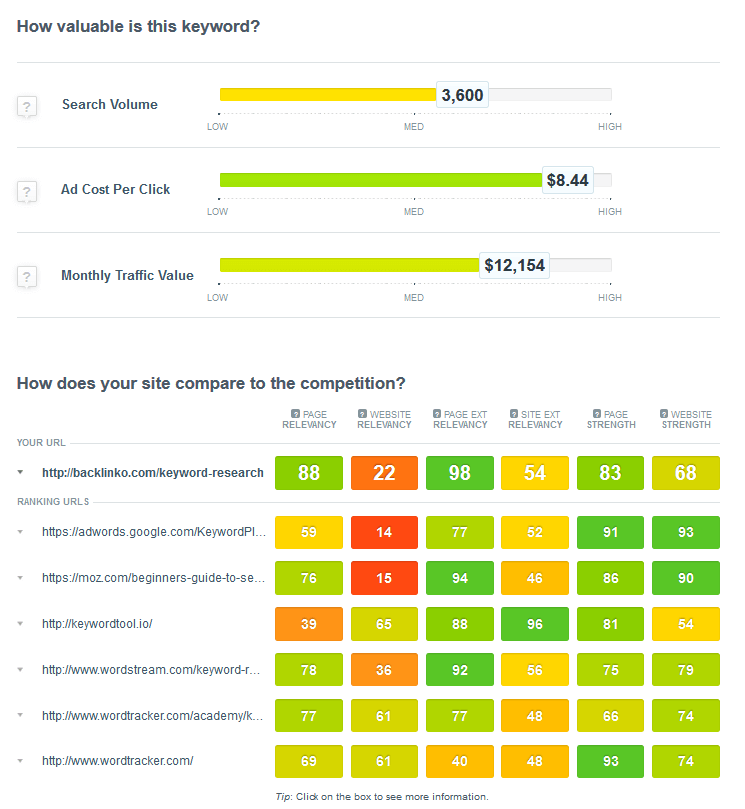The image size is (745, 809).
Task: Click the Search Volume help question-mark icon
Action: coord(27,107)
